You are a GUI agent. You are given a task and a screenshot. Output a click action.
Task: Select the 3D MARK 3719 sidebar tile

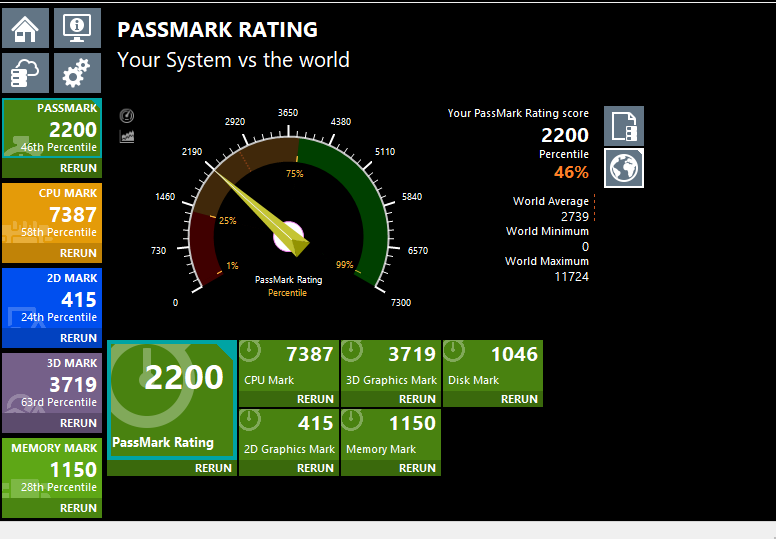pos(52,383)
